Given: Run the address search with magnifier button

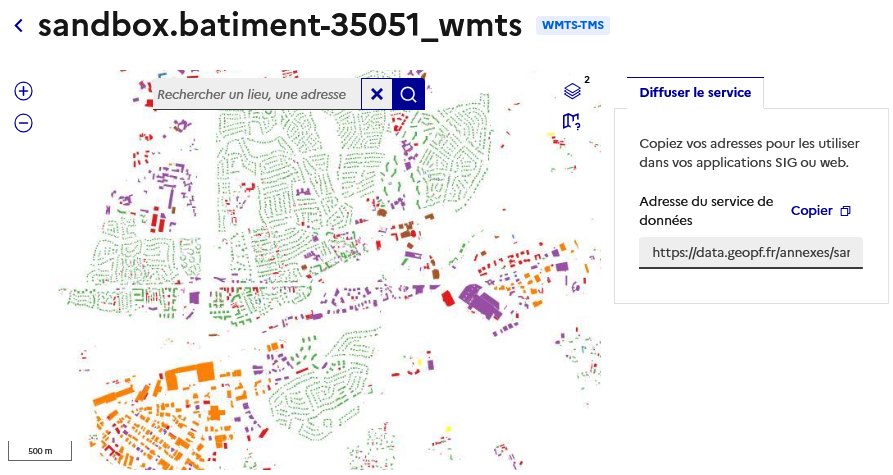Looking at the screenshot, I should click(408, 94).
